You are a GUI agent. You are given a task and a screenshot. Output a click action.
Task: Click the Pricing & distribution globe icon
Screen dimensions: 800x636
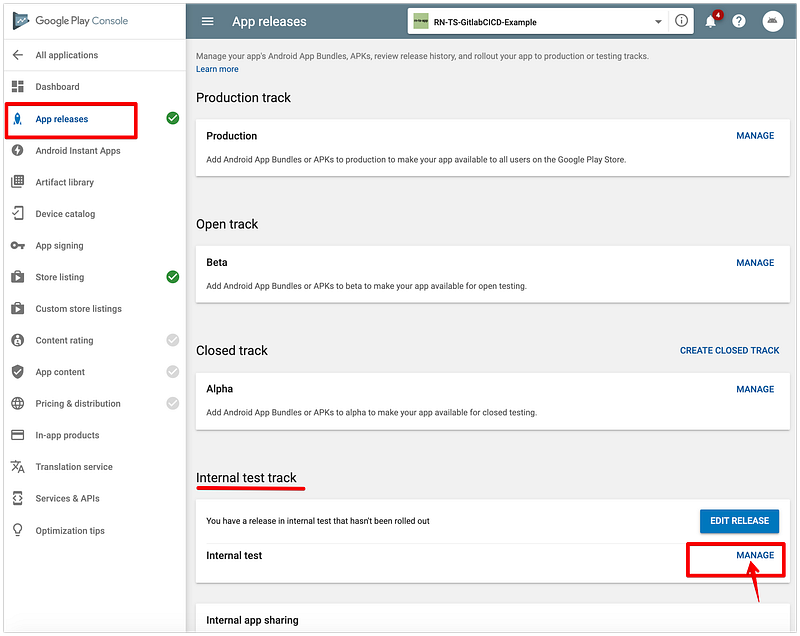pyautogui.click(x=18, y=403)
